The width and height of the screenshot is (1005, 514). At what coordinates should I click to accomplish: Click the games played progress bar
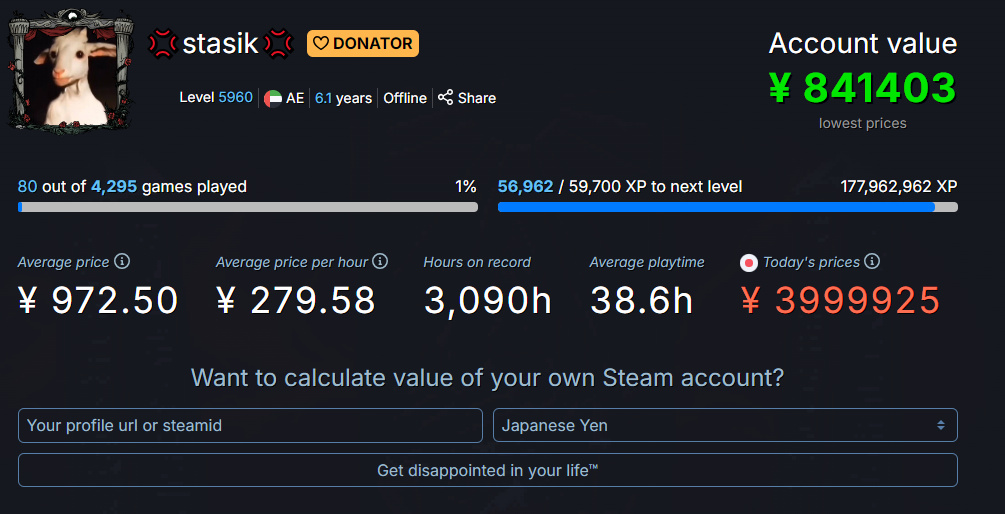(x=248, y=207)
